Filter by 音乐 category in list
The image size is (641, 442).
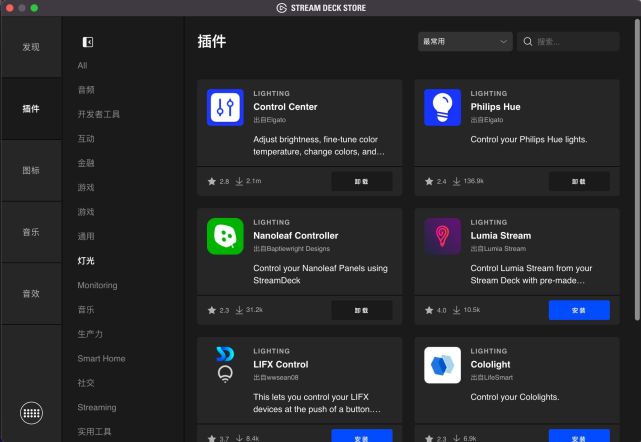[x=86, y=310]
